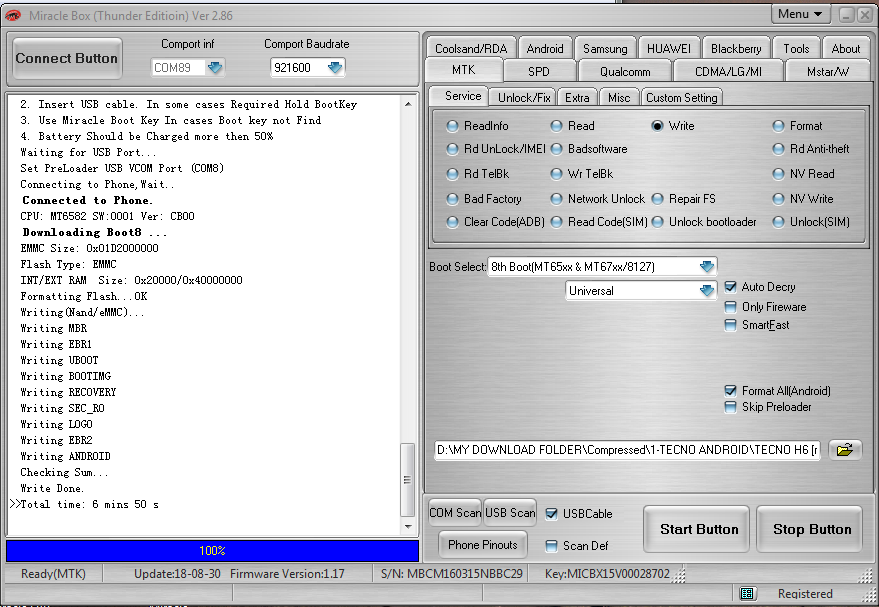Click the Miracle Box app logo icon
The image size is (879, 607).
pos(12,15)
